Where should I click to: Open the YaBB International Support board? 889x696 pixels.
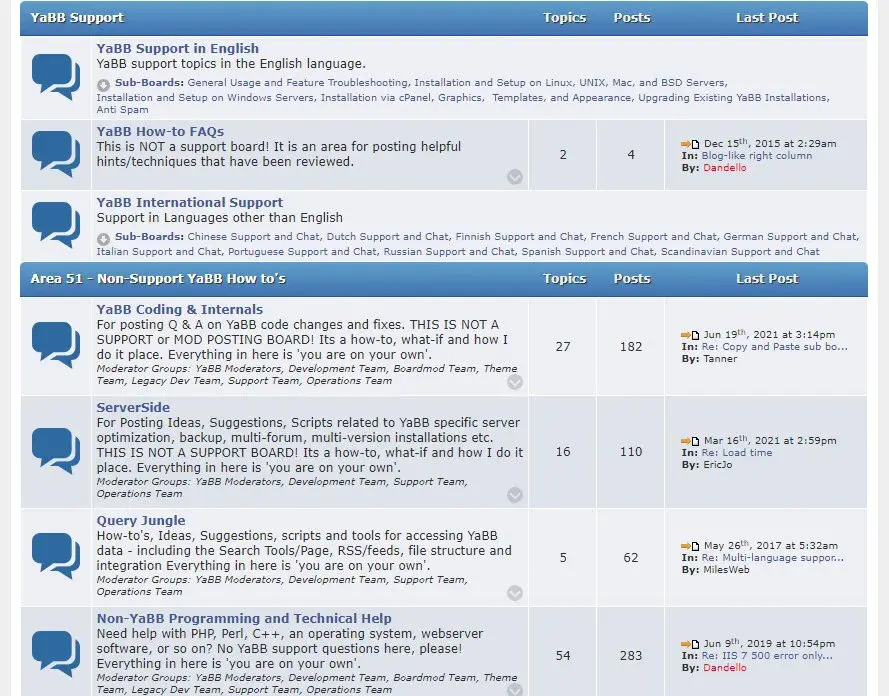click(190, 202)
